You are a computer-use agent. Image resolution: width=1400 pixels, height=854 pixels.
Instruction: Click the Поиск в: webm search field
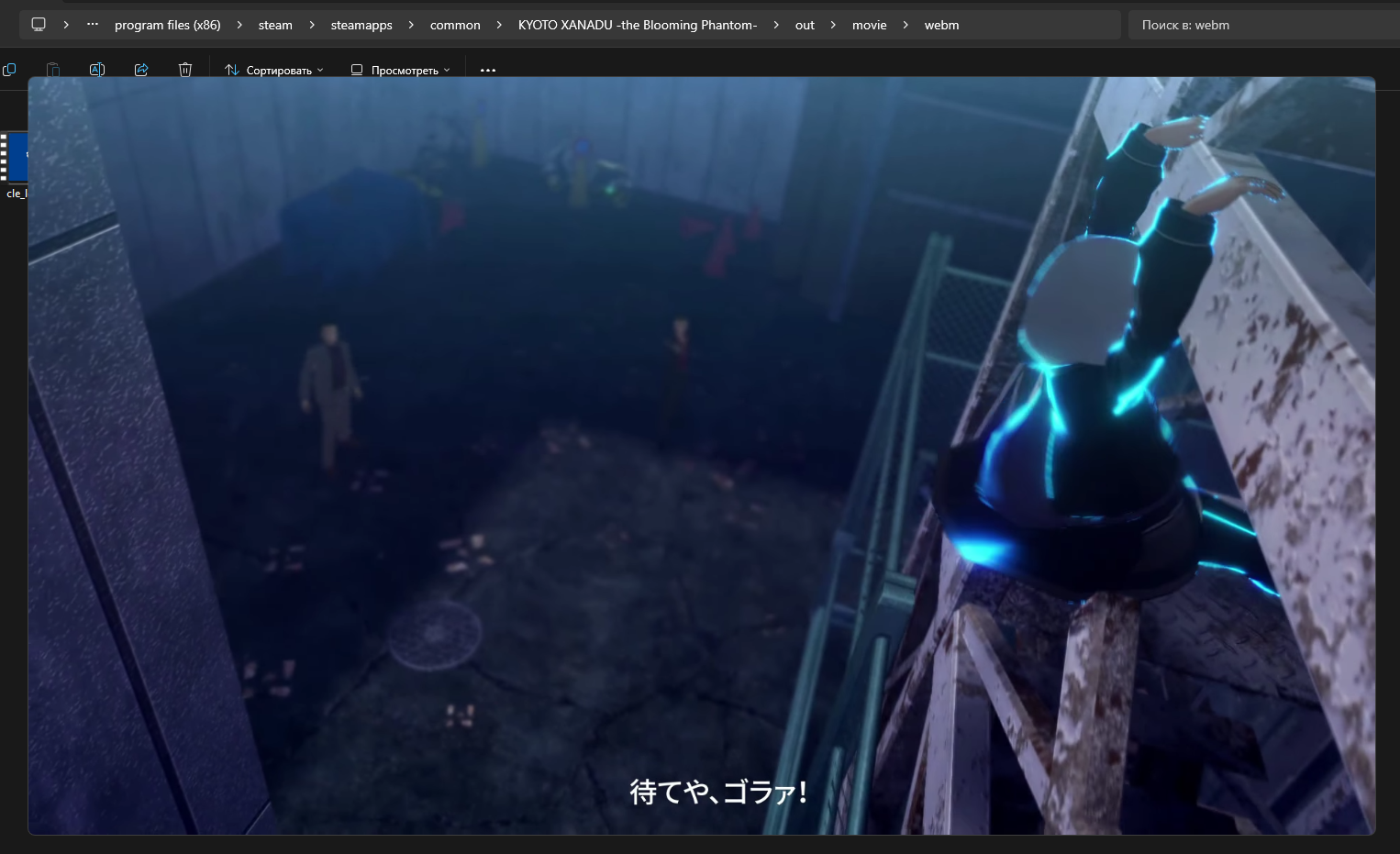pyautogui.click(x=1264, y=25)
